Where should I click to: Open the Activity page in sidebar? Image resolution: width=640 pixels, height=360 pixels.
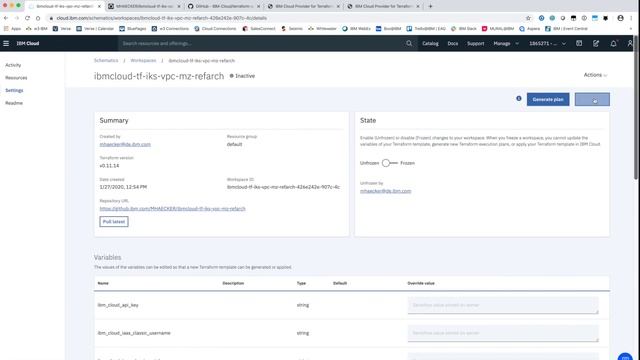13,65
